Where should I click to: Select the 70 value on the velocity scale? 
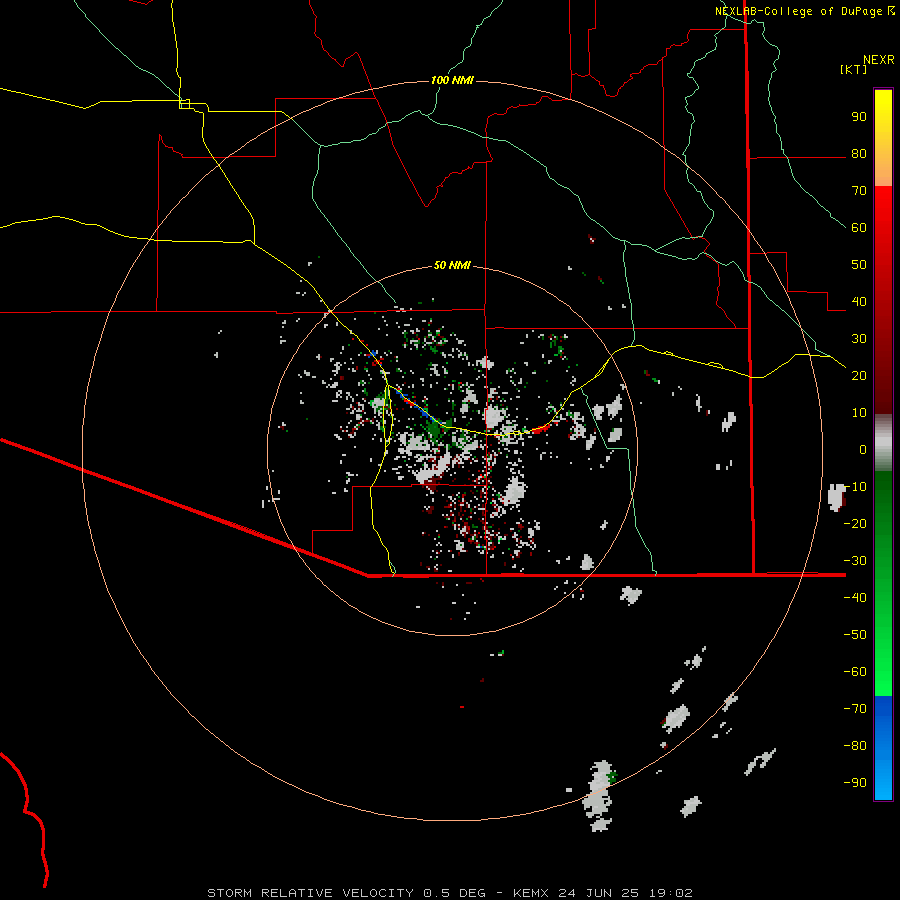point(859,191)
